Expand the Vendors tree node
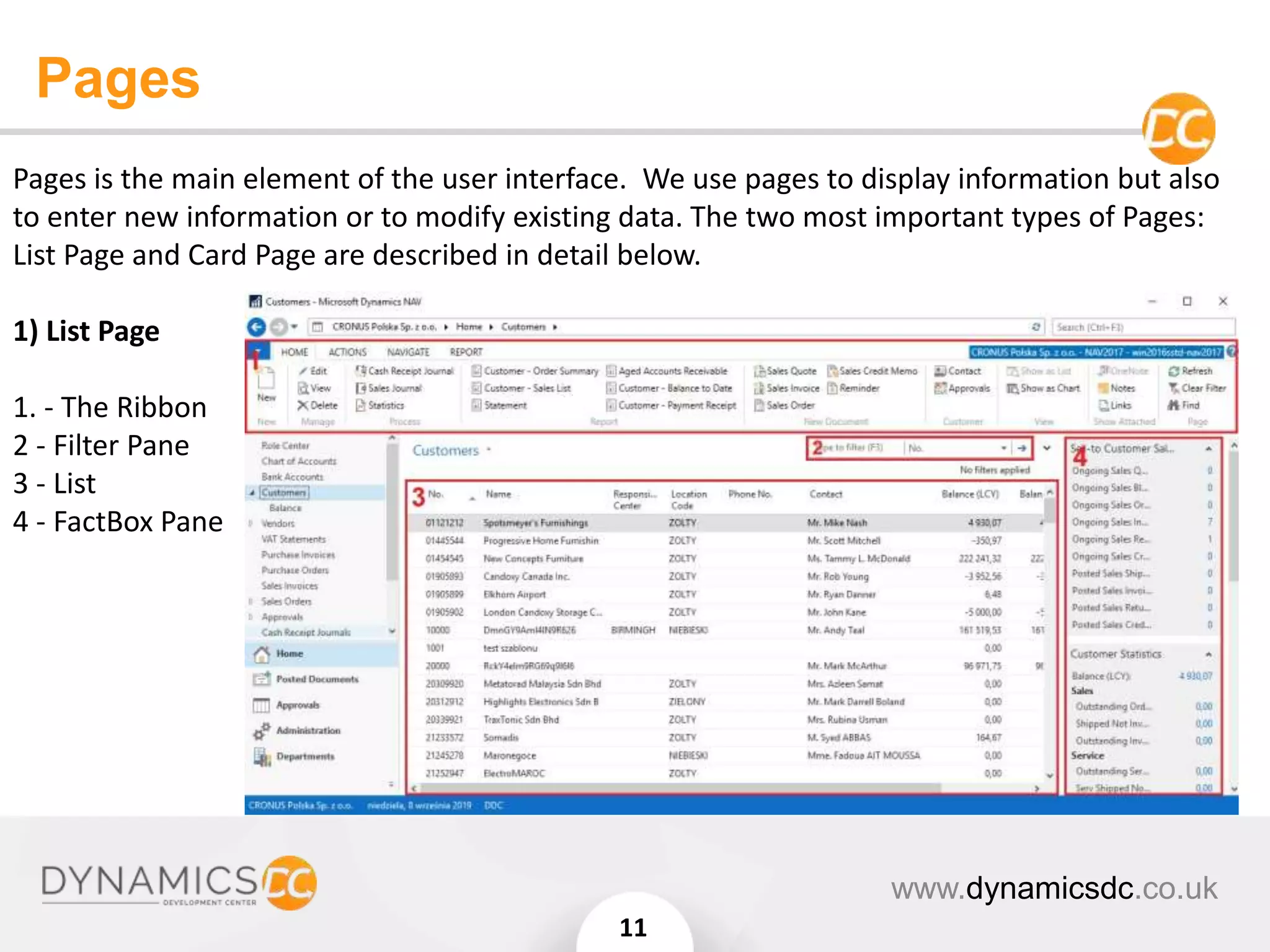 click(x=251, y=524)
